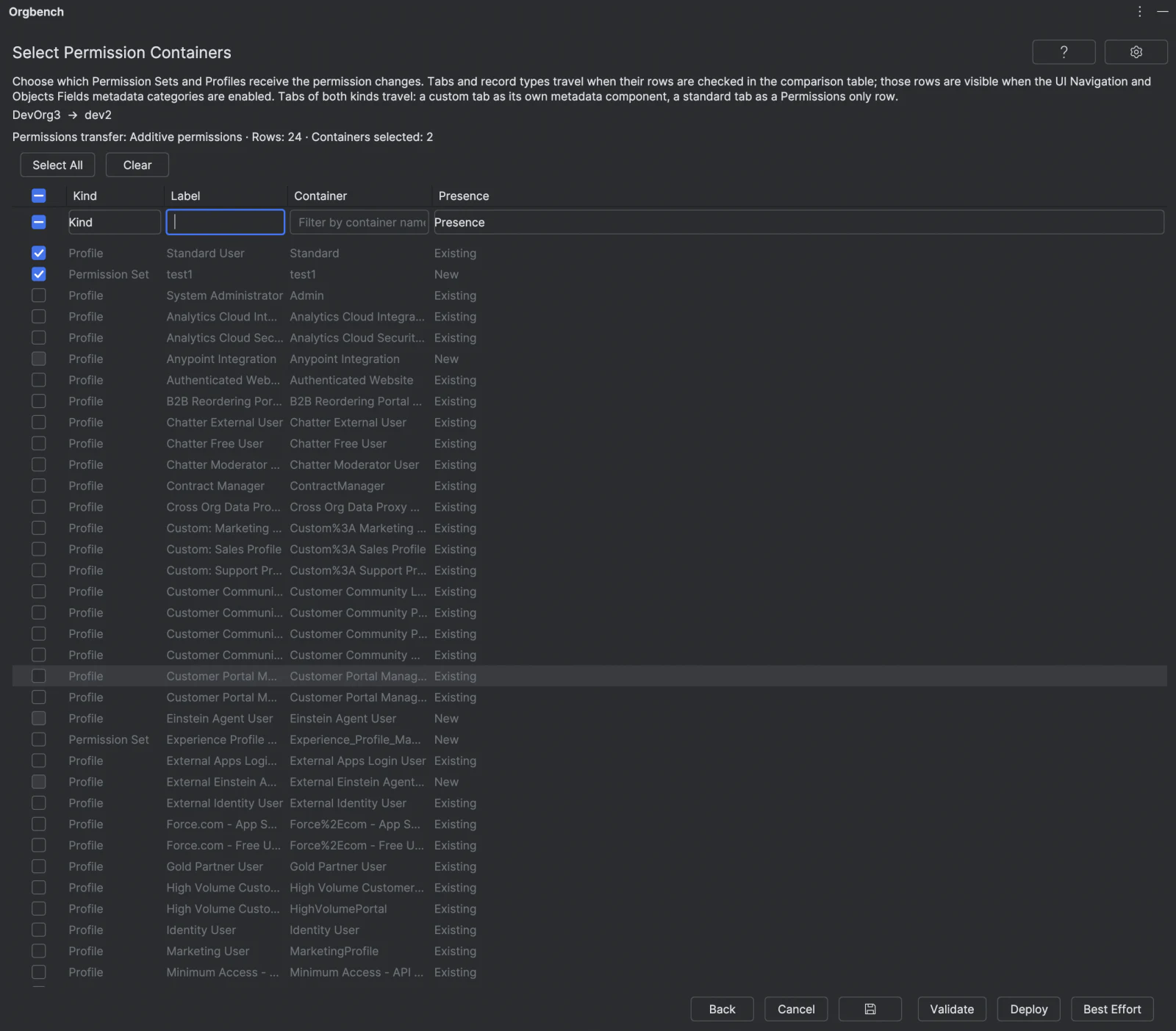The image size is (1176, 1031).
Task: Toggle the header row select-all checkbox
Action: click(x=39, y=195)
